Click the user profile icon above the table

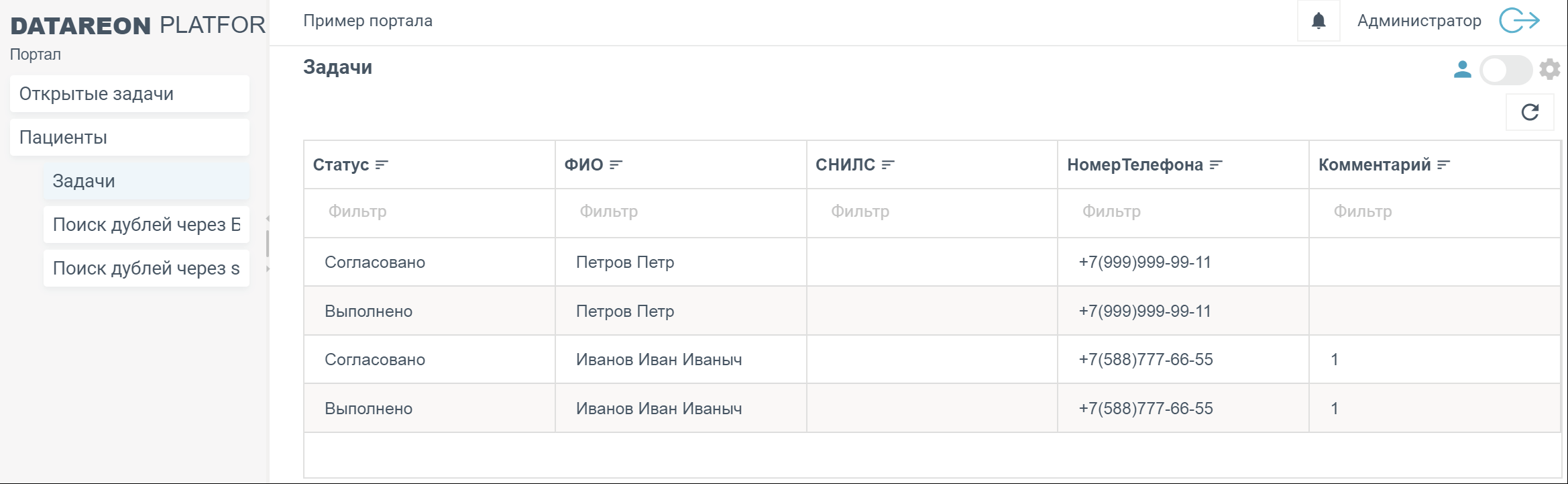click(x=1463, y=70)
